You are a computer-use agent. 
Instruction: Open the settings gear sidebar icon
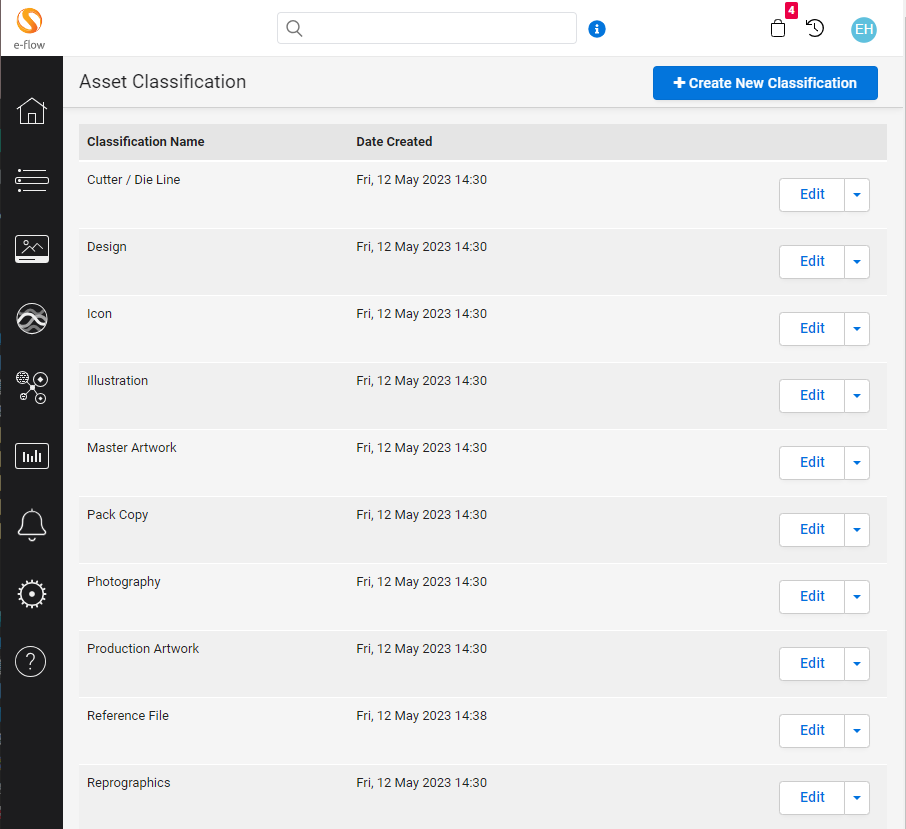32,594
